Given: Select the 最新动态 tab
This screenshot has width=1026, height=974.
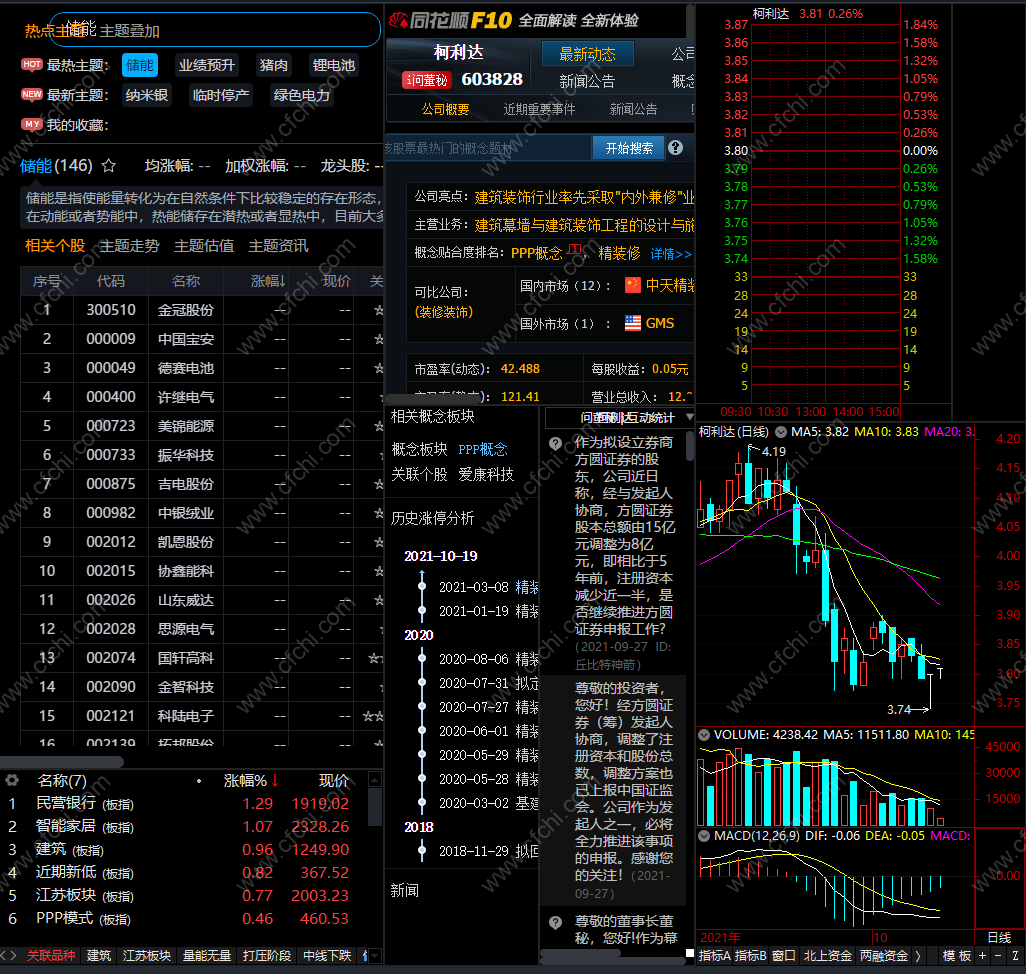Looking at the screenshot, I should [587, 54].
